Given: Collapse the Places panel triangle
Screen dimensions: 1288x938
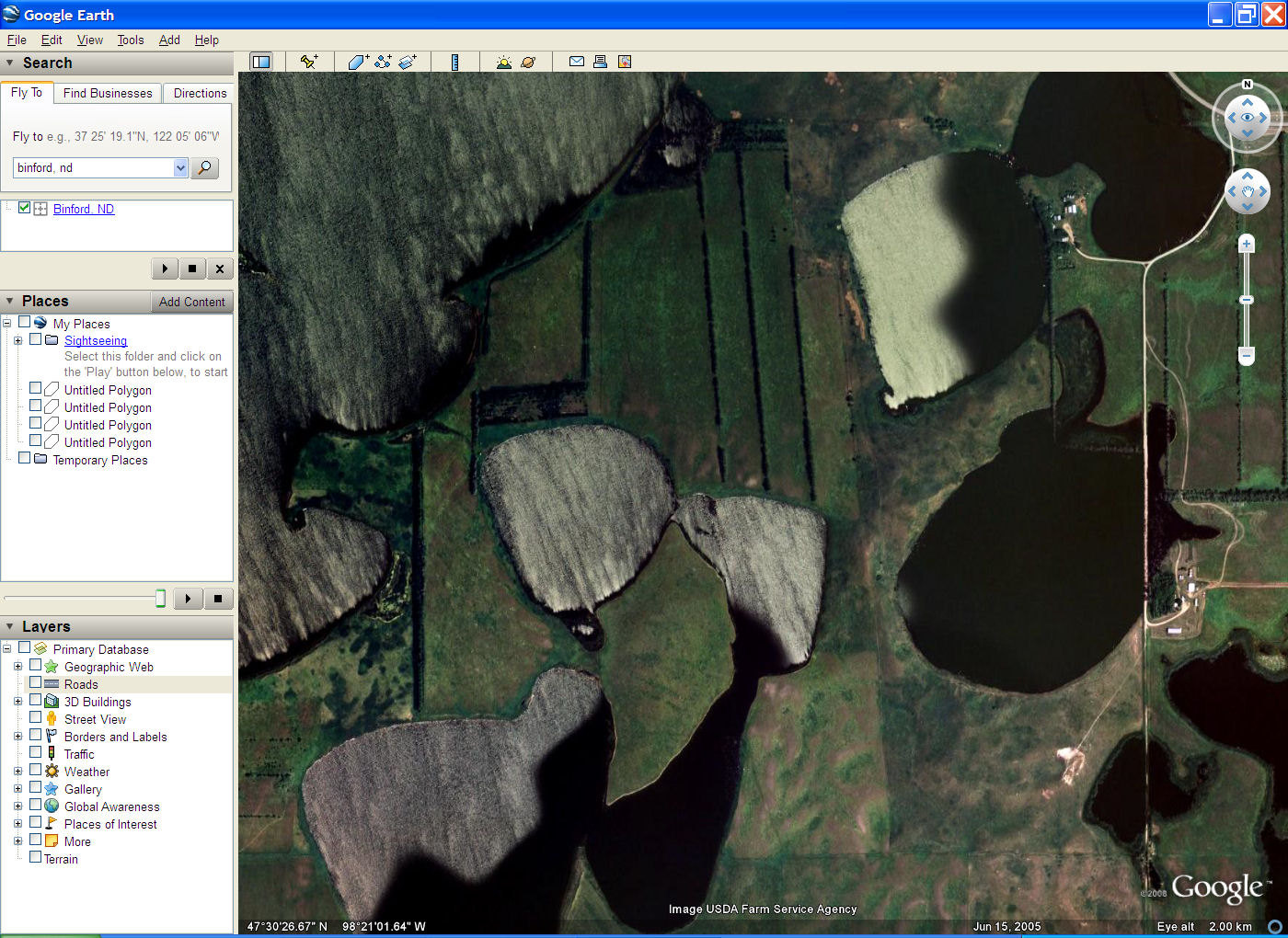Looking at the screenshot, I should tap(10, 301).
